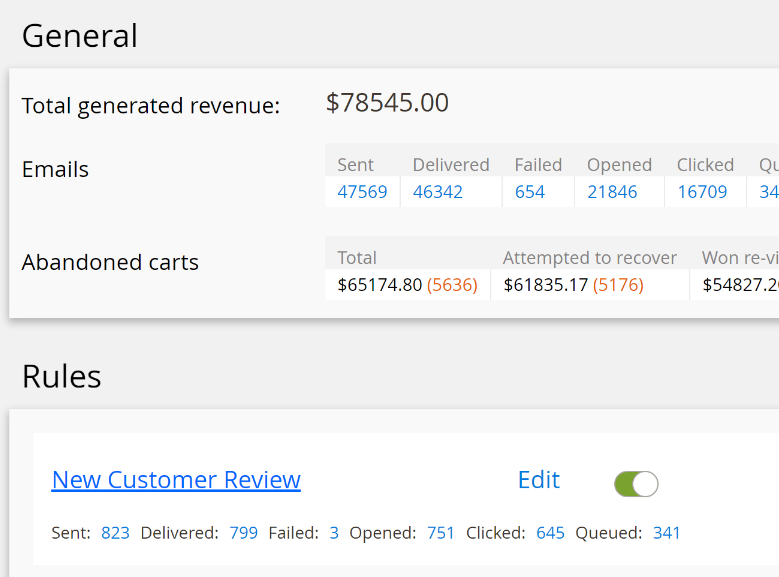
Task: Click Edit for New Customer Review
Action: click(x=538, y=480)
